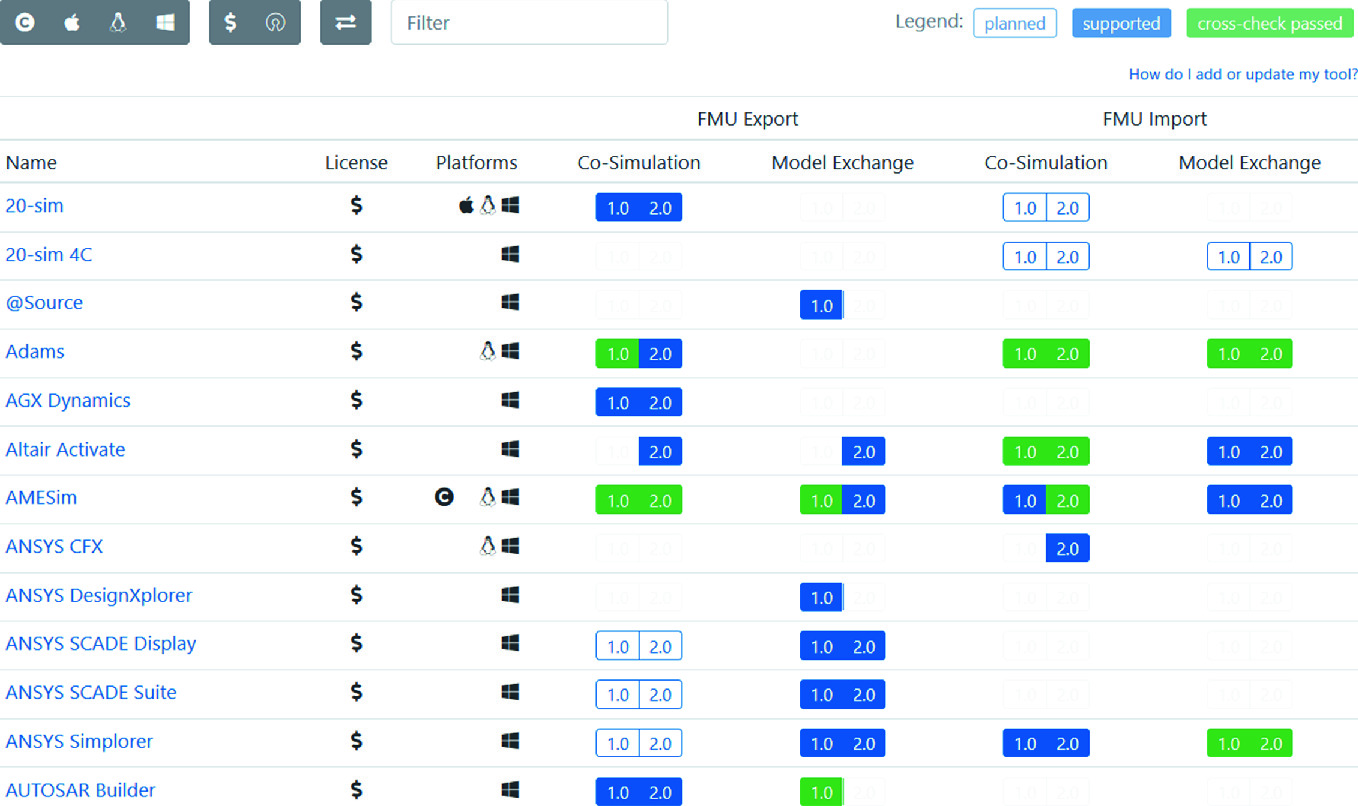
Task: Toggle the commercial dollar license filter
Action: click(231, 22)
